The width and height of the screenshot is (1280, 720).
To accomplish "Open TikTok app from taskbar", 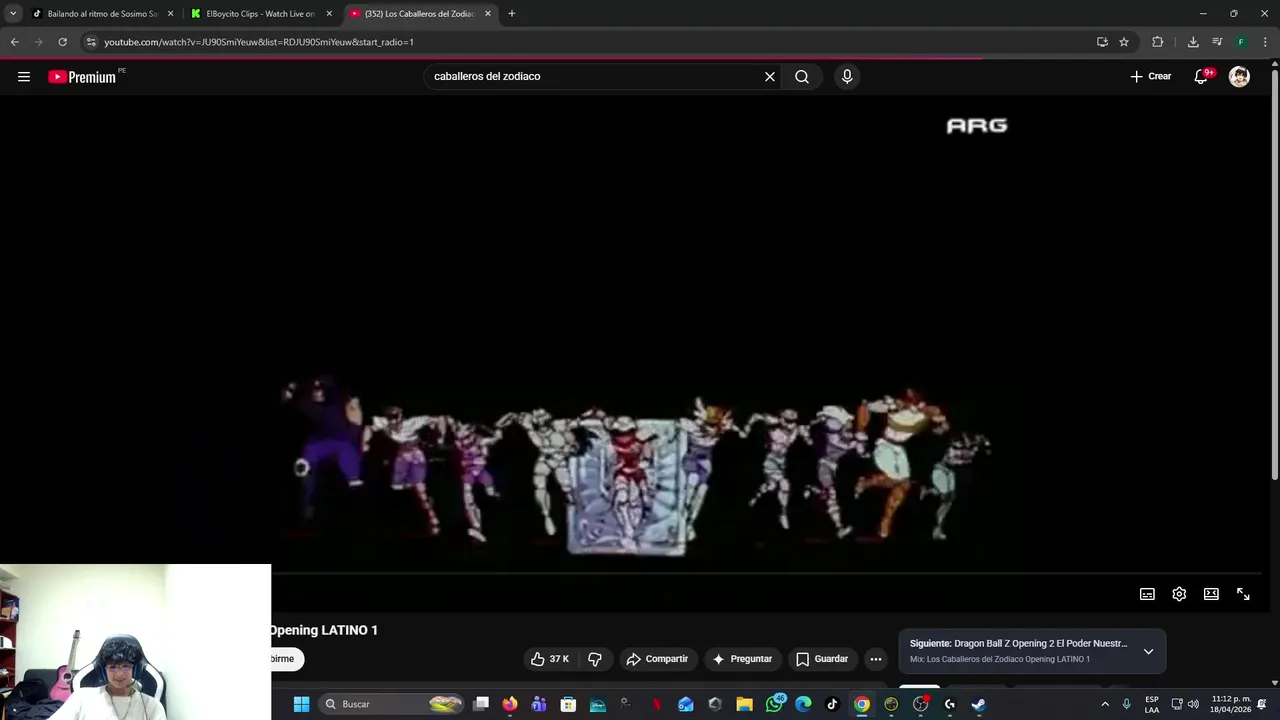I will click(832, 704).
